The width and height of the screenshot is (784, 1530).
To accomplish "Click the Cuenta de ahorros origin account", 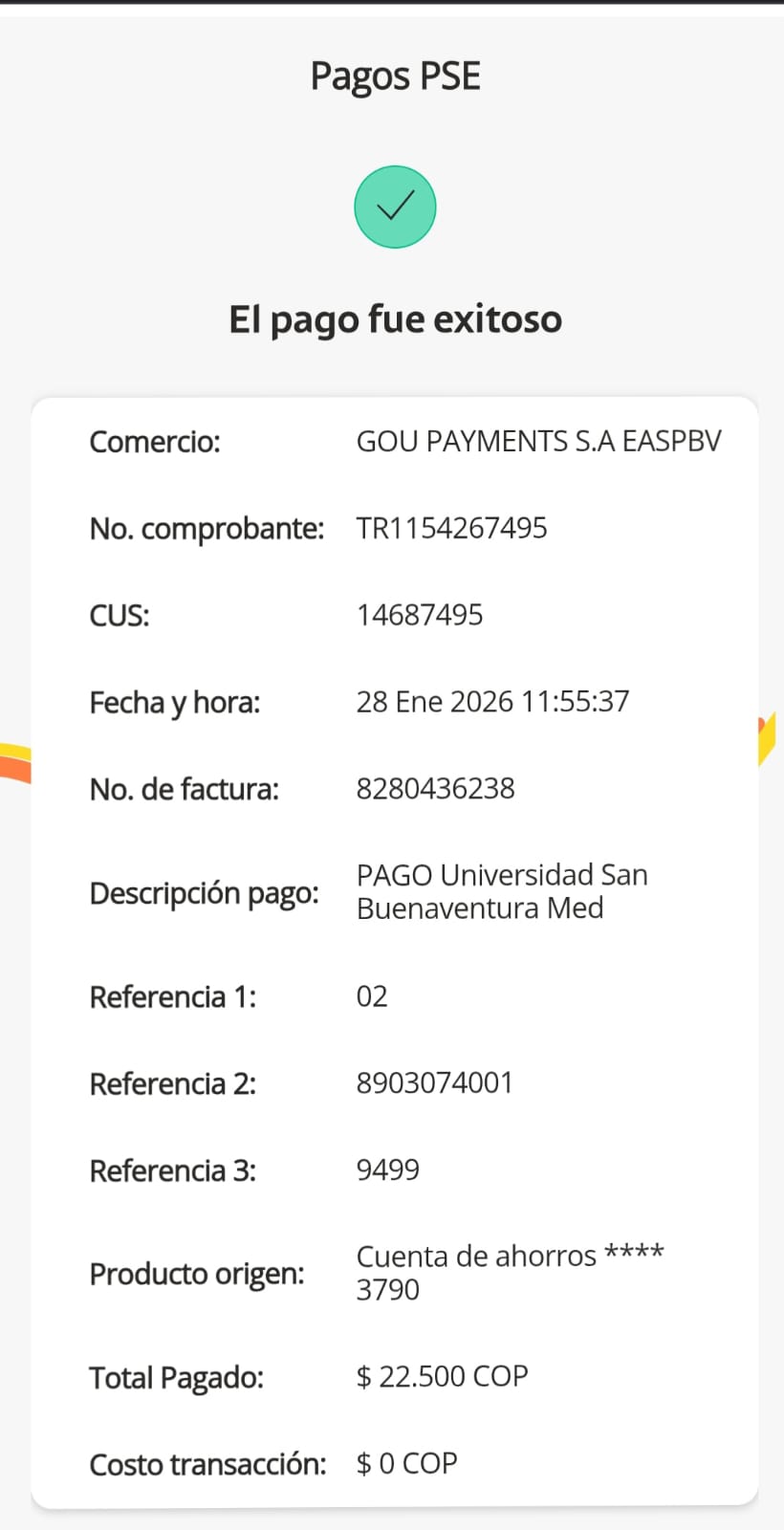I will coord(510,1273).
